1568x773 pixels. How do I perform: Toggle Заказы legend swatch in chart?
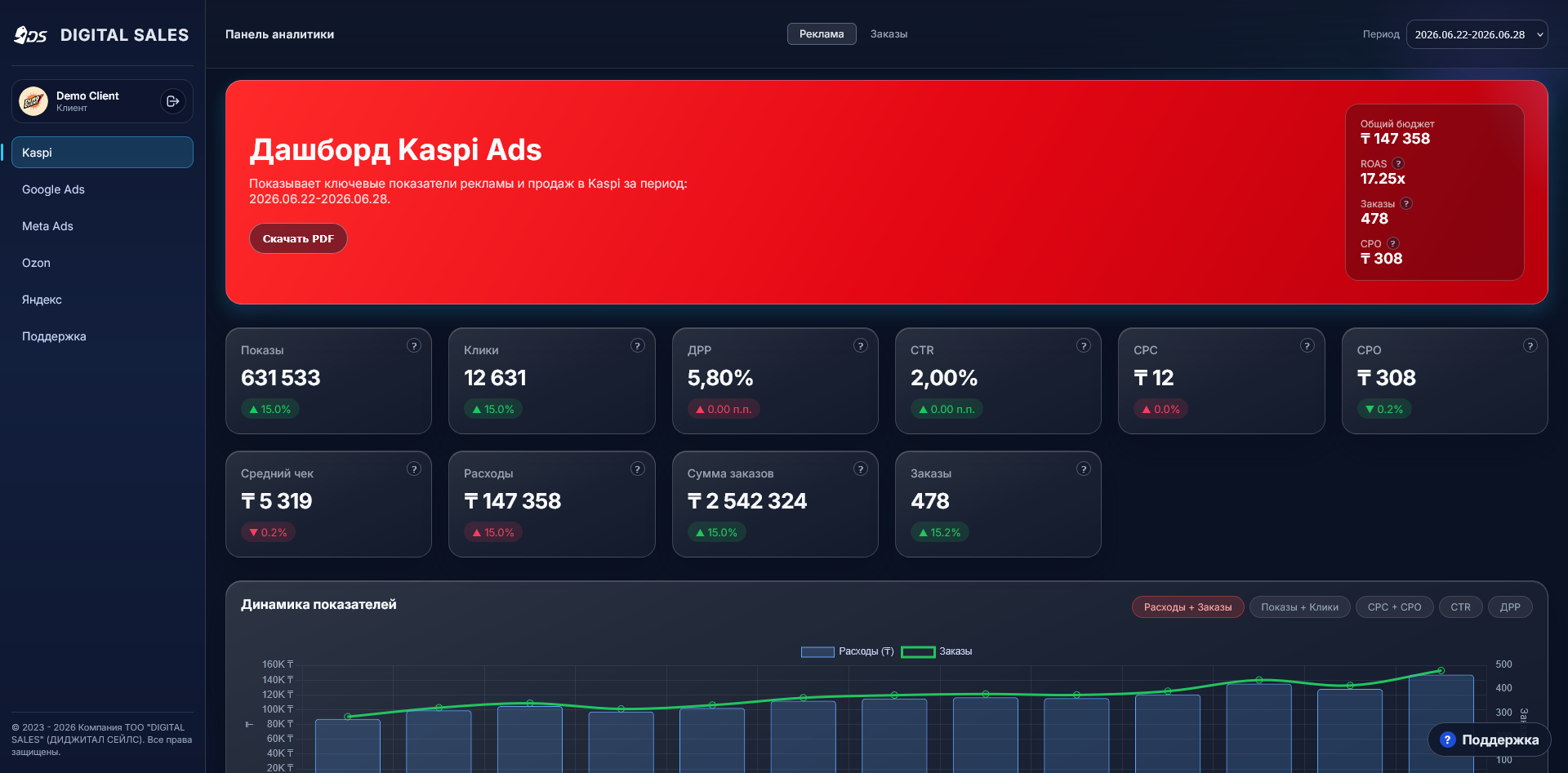click(918, 651)
